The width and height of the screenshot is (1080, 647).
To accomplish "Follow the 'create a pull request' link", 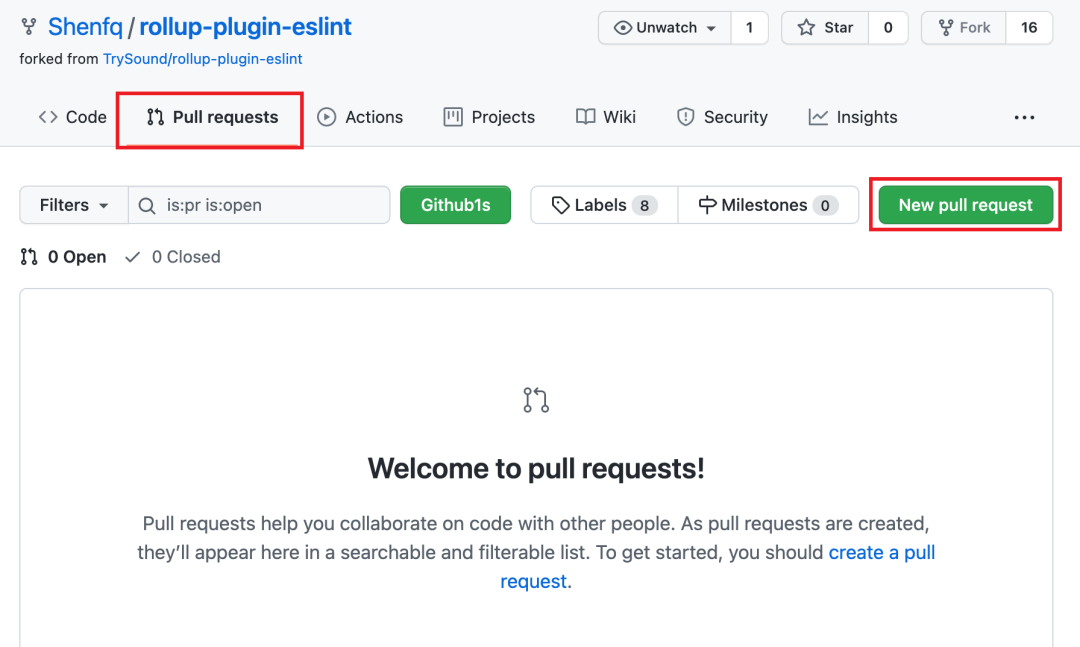I will pos(882,553).
